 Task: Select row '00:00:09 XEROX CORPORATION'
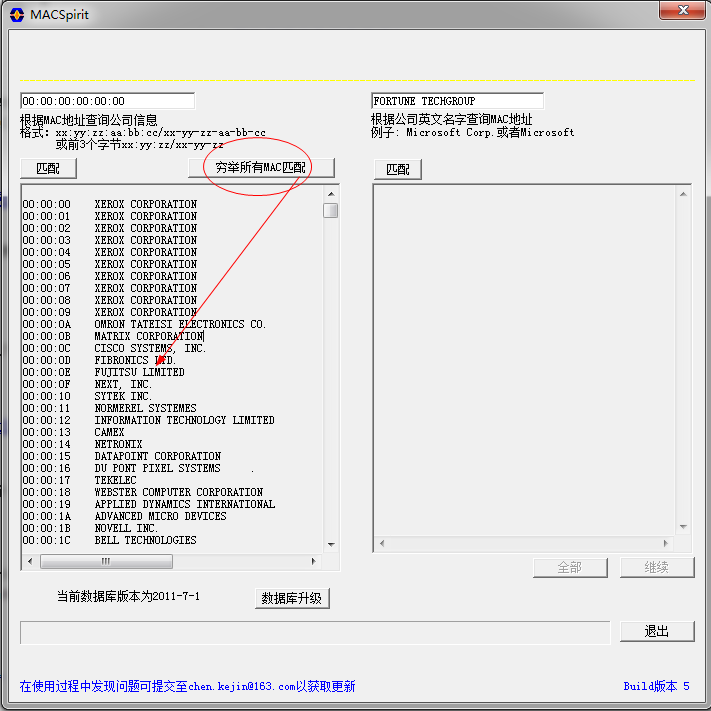(x=110, y=312)
